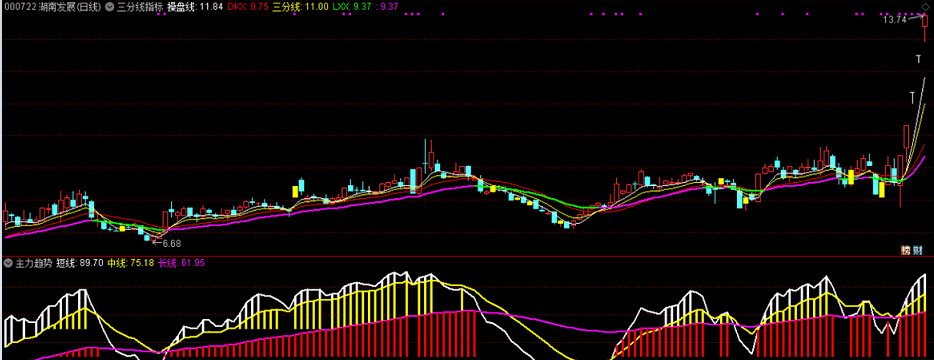Image resolution: width=934 pixels, height=360 pixels.
Task: Click the 榜 icon in main chart corner
Action: (905, 250)
